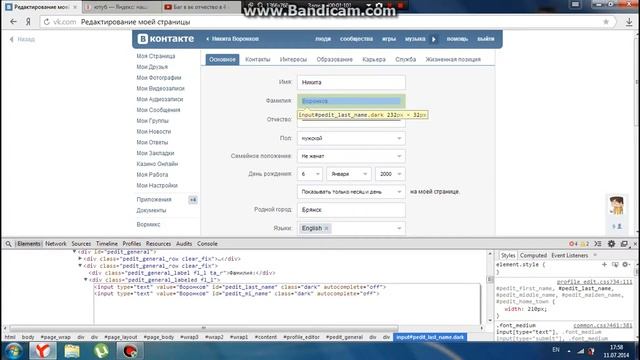Click the Yandex 'Я' home icon
Image resolution: width=640 pixels, height=360 pixels.
(x=28, y=22)
